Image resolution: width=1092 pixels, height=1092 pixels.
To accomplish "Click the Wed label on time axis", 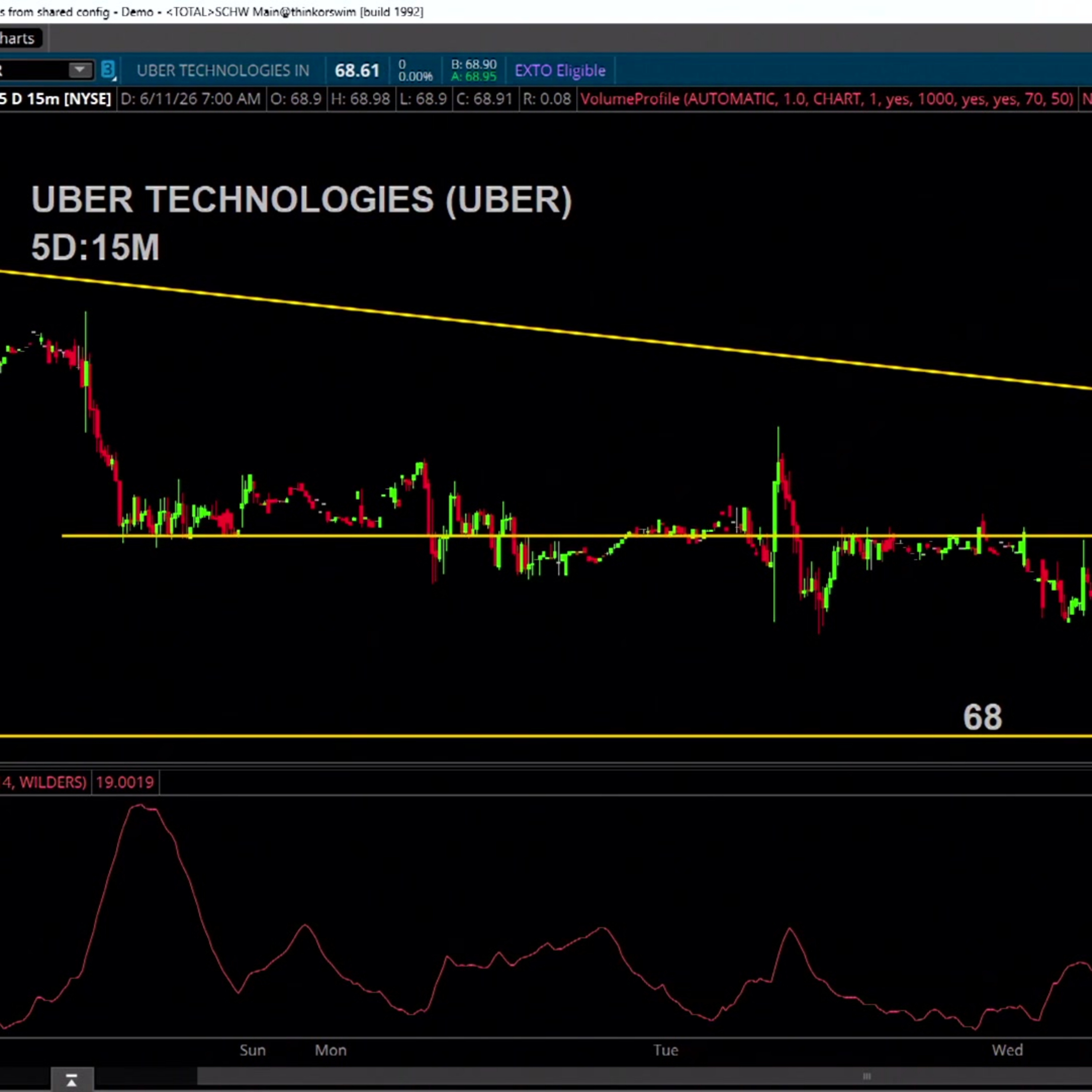I will 1007,1050.
